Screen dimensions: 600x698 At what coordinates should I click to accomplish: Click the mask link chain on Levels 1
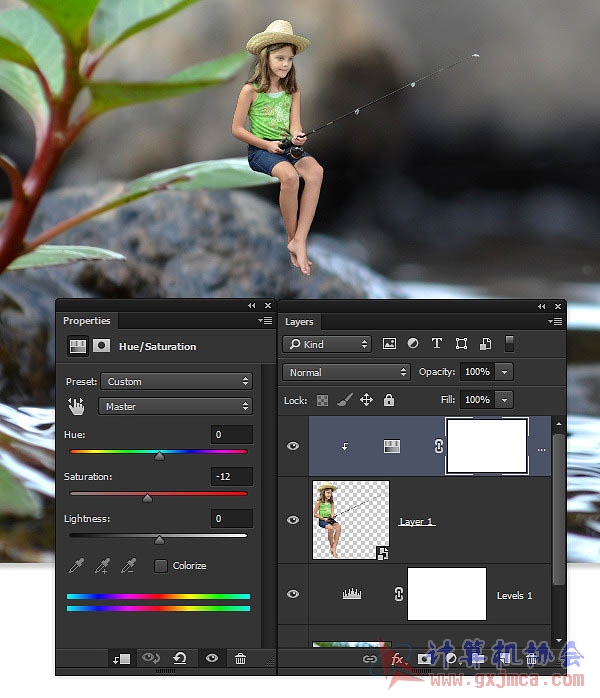pos(399,594)
